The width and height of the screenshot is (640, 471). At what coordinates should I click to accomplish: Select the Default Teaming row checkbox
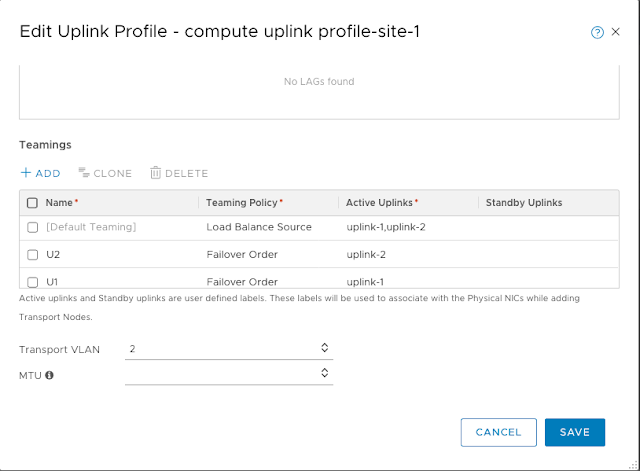pyautogui.click(x=32, y=227)
